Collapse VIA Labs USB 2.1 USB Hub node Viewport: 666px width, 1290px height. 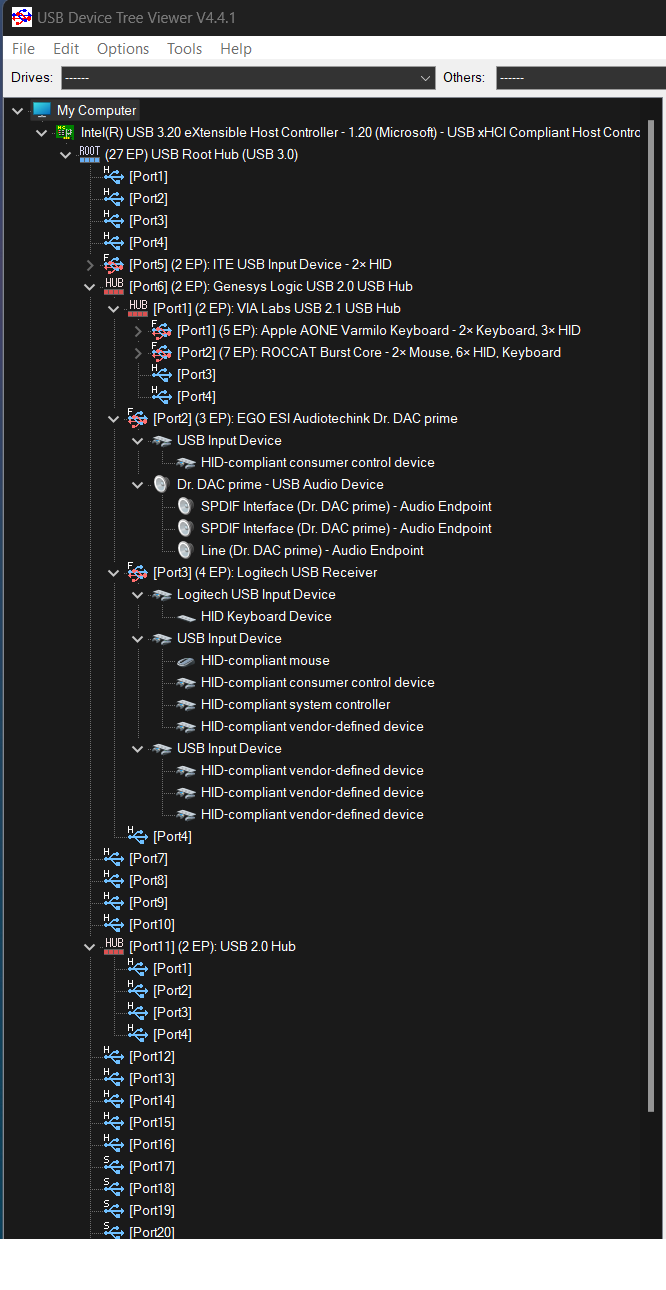point(114,308)
